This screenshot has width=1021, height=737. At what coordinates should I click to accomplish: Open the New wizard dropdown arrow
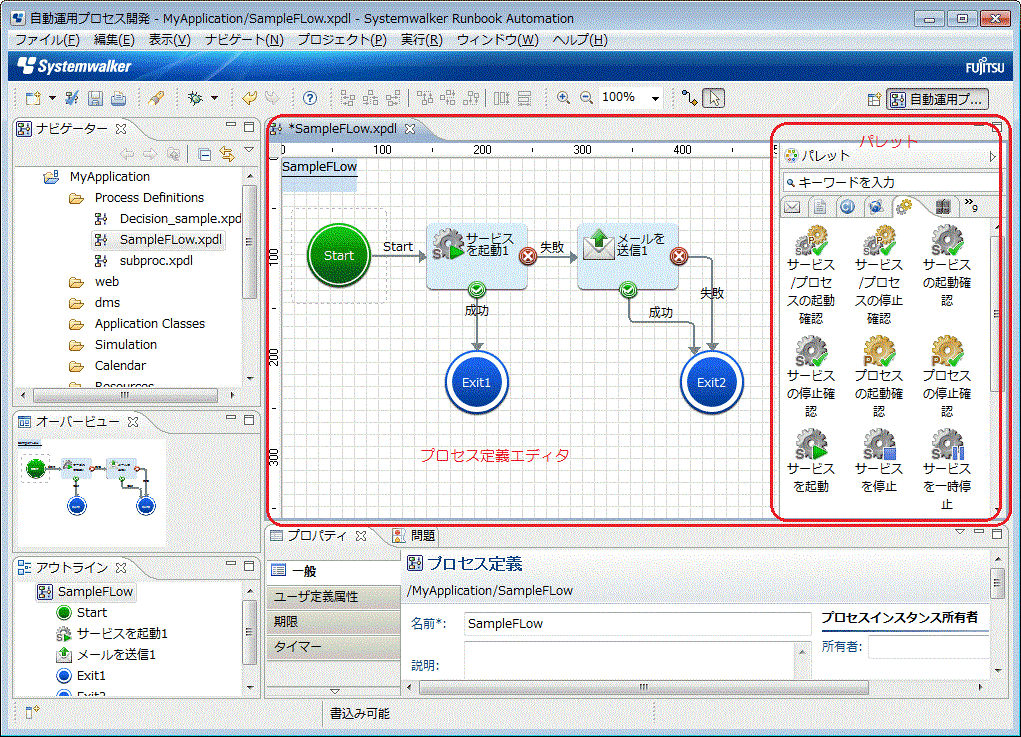[x=52, y=98]
